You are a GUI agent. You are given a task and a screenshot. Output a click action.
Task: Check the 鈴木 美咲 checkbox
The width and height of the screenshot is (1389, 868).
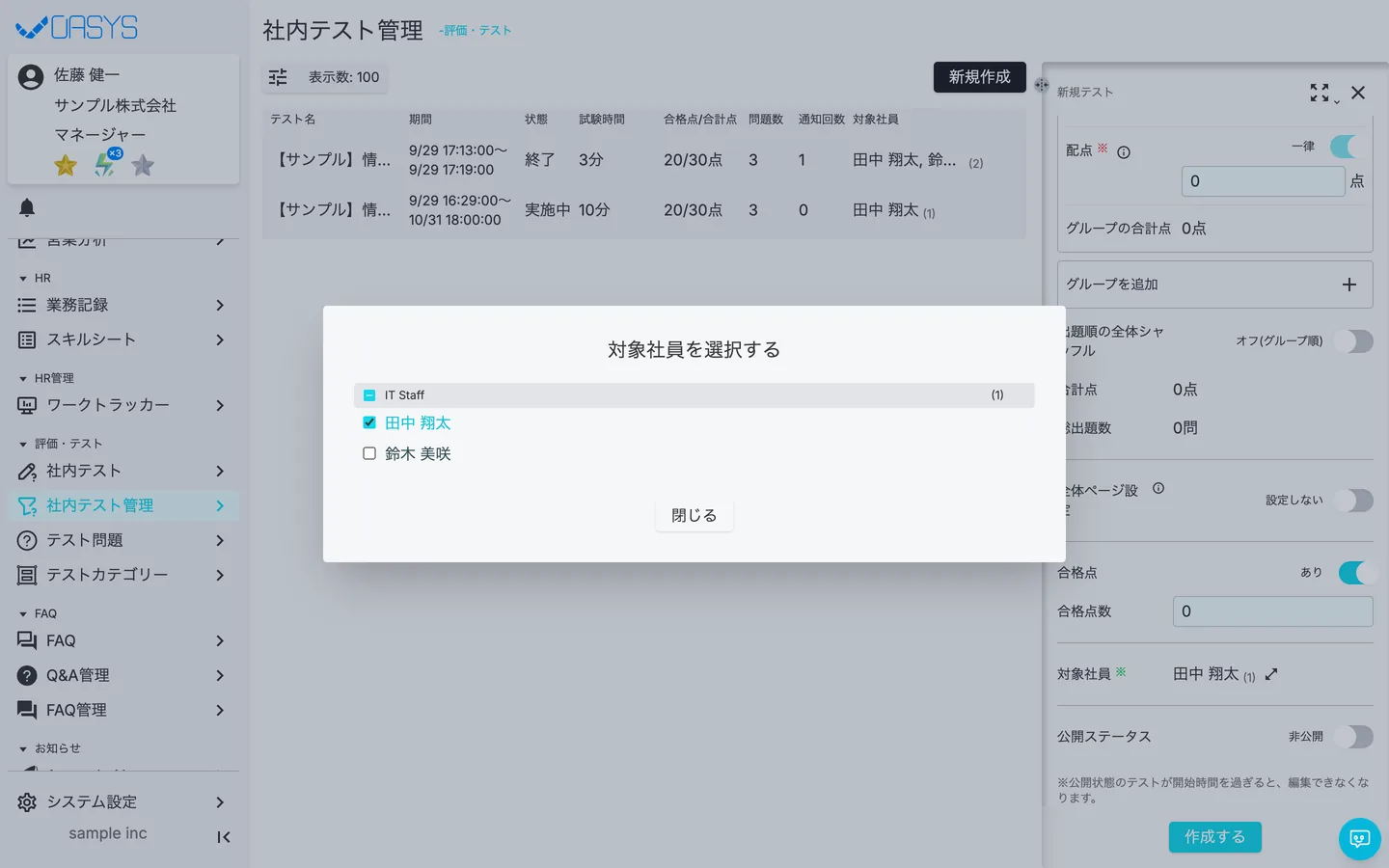tap(369, 453)
